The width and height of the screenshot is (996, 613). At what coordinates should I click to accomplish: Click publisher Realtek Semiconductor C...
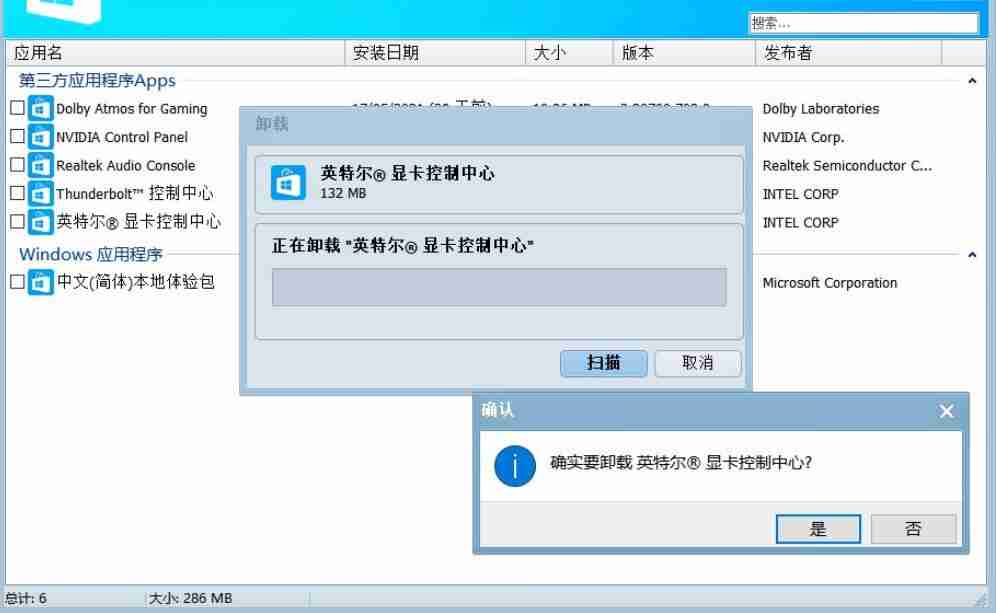coord(847,165)
